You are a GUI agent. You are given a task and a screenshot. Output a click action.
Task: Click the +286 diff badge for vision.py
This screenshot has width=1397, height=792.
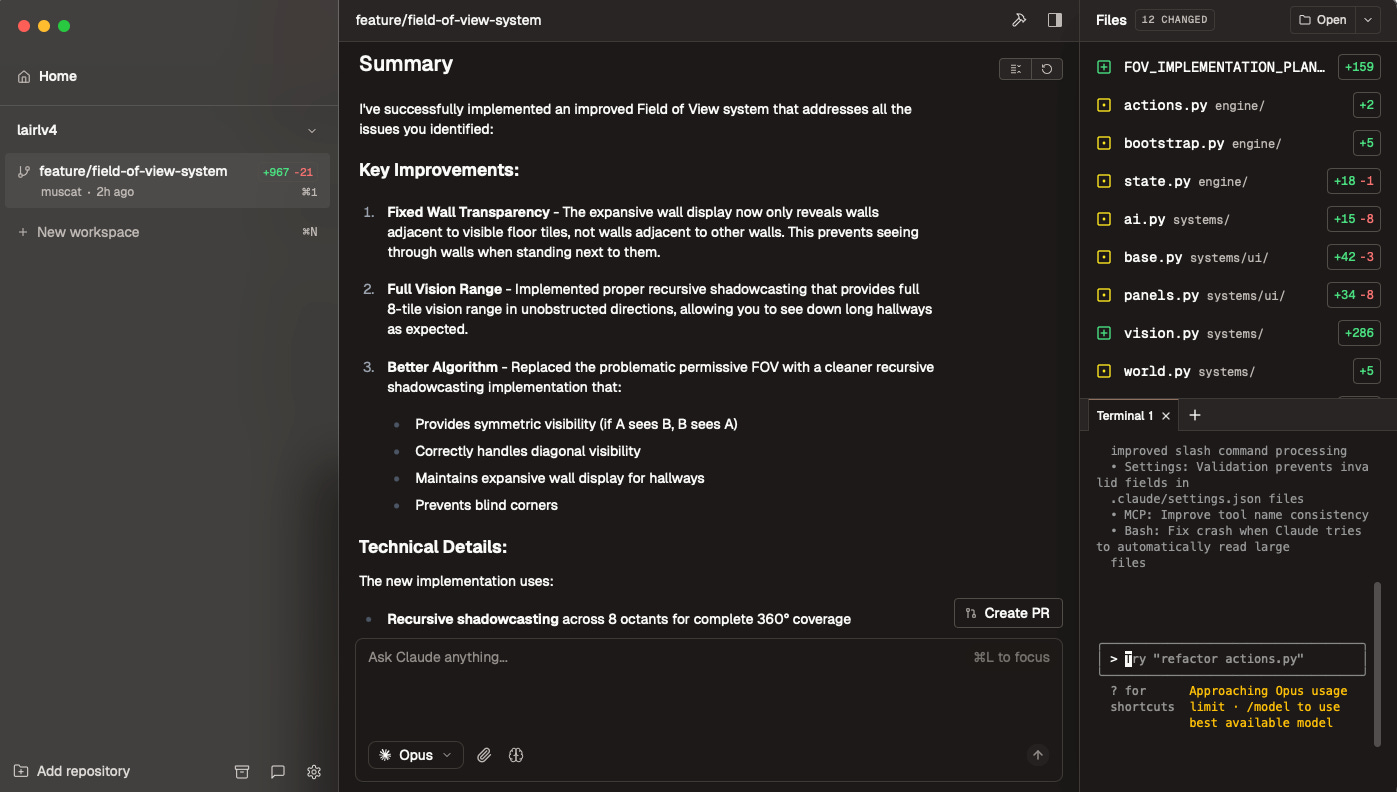[1359, 333]
